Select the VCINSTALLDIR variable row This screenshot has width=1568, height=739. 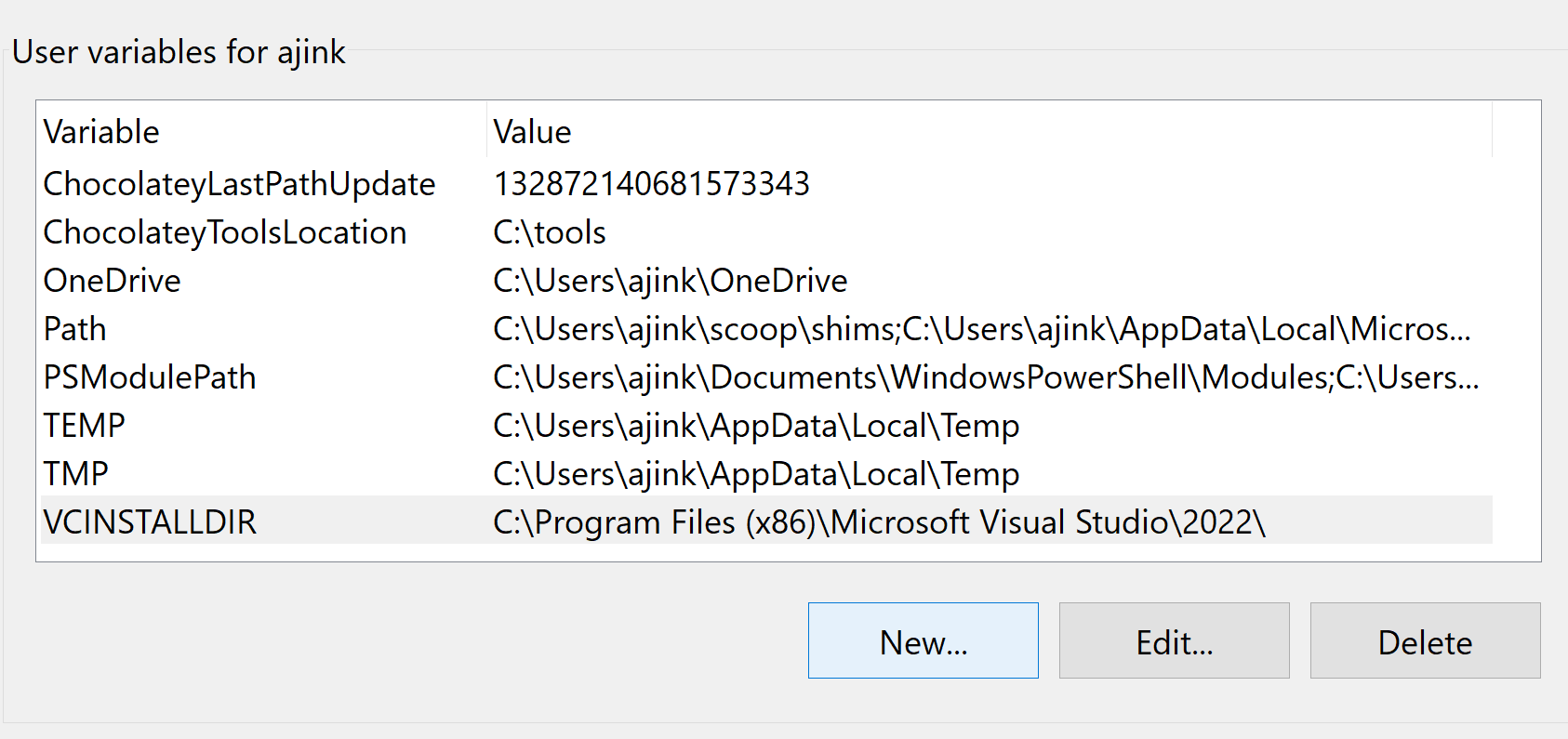click(150, 522)
